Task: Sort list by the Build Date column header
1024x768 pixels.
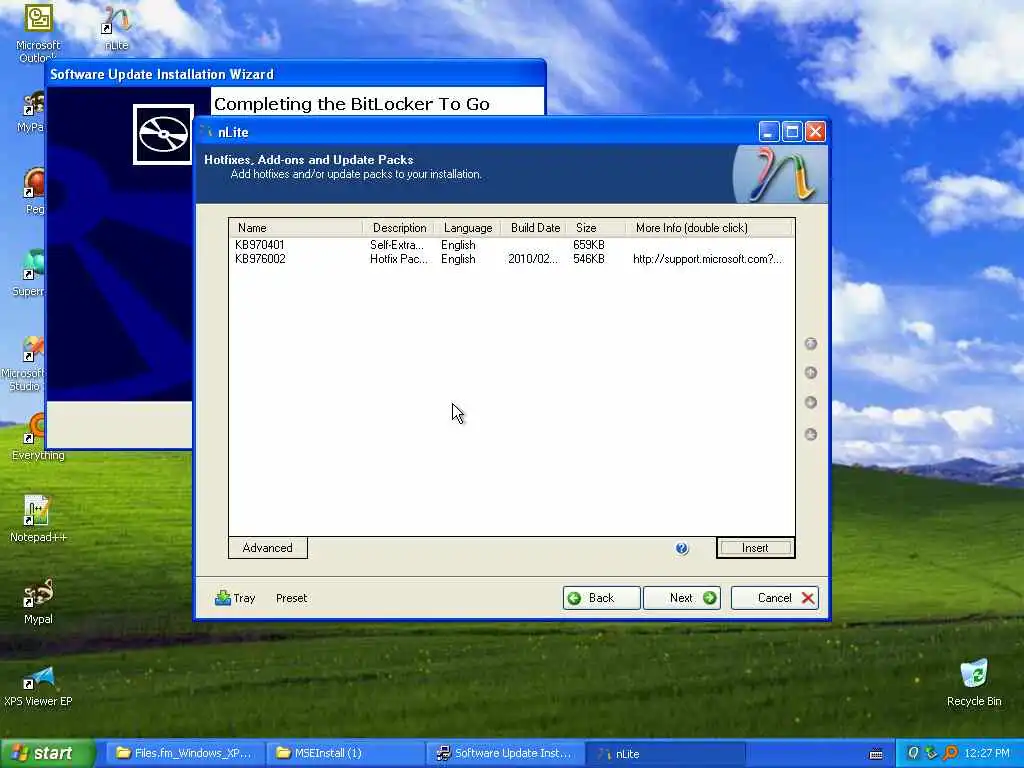Action: pyautogui.click(x=535, y=228)
